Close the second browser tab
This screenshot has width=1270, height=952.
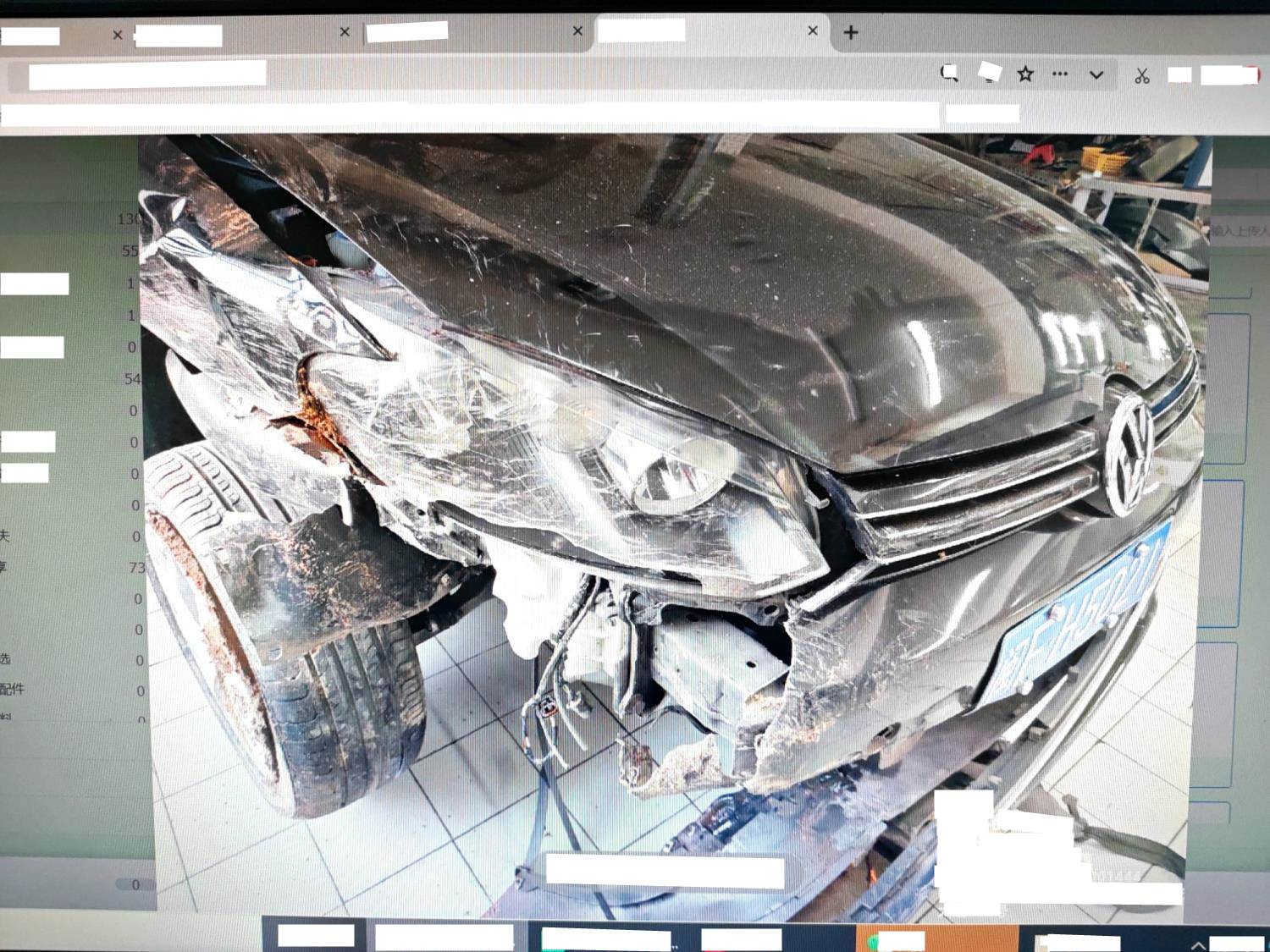pyautogui.click(x=345, y=32)
